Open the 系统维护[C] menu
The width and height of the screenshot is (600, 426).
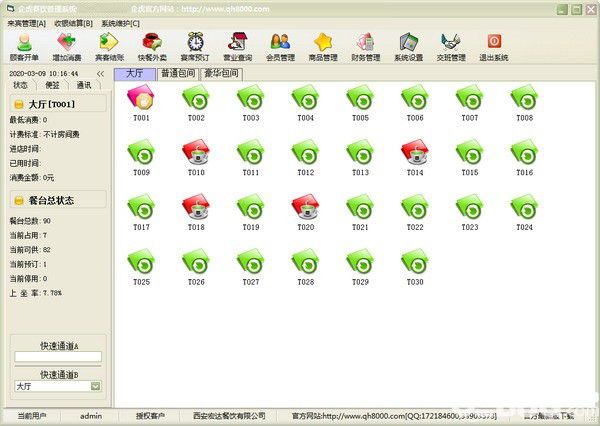coord(120,23)
